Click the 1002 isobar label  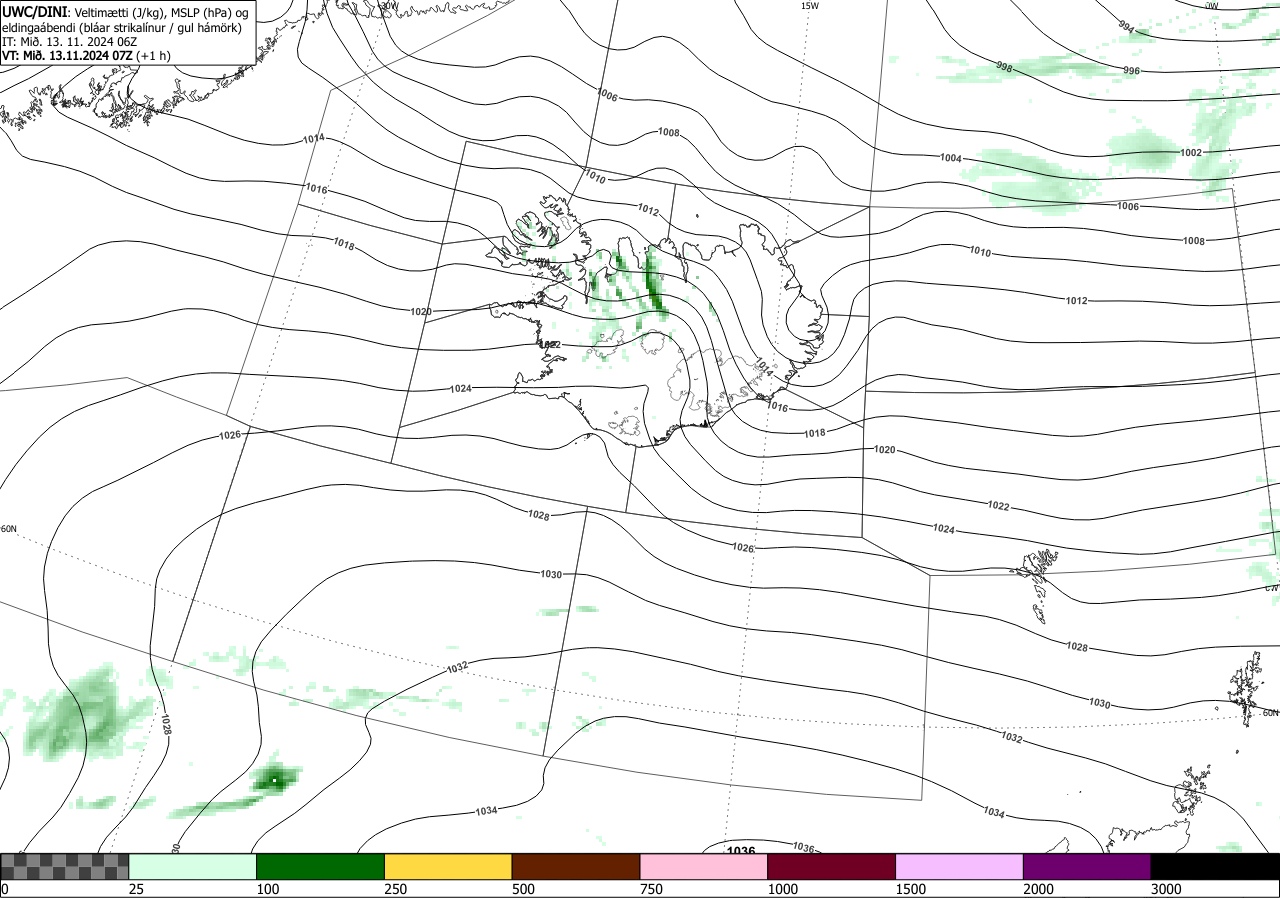point(1191,153)
